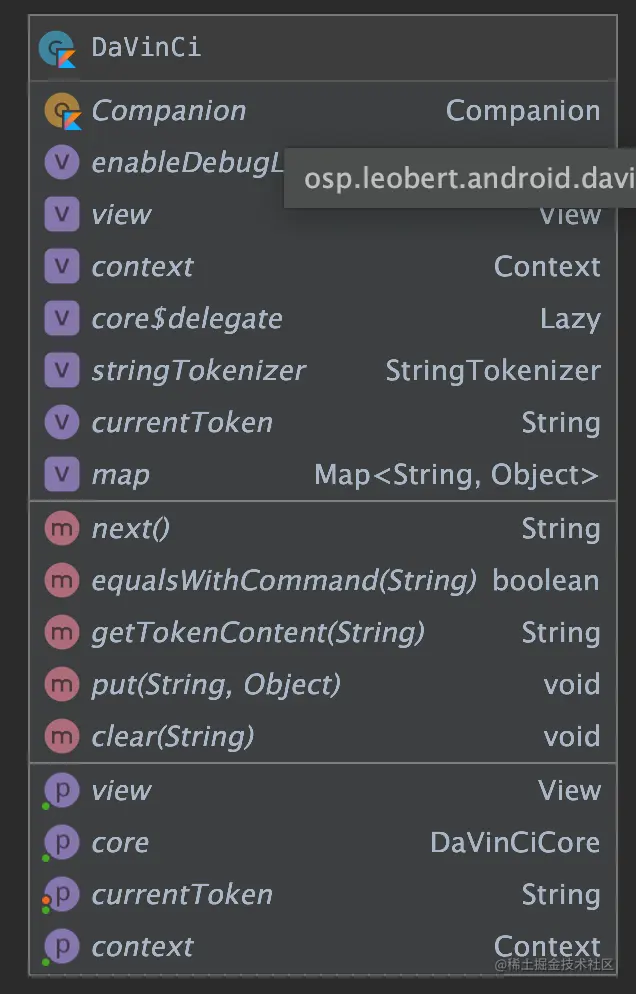Viewport: 636px width, 994px height.
Task: Select the context field entry
Action: pos(142,266)
